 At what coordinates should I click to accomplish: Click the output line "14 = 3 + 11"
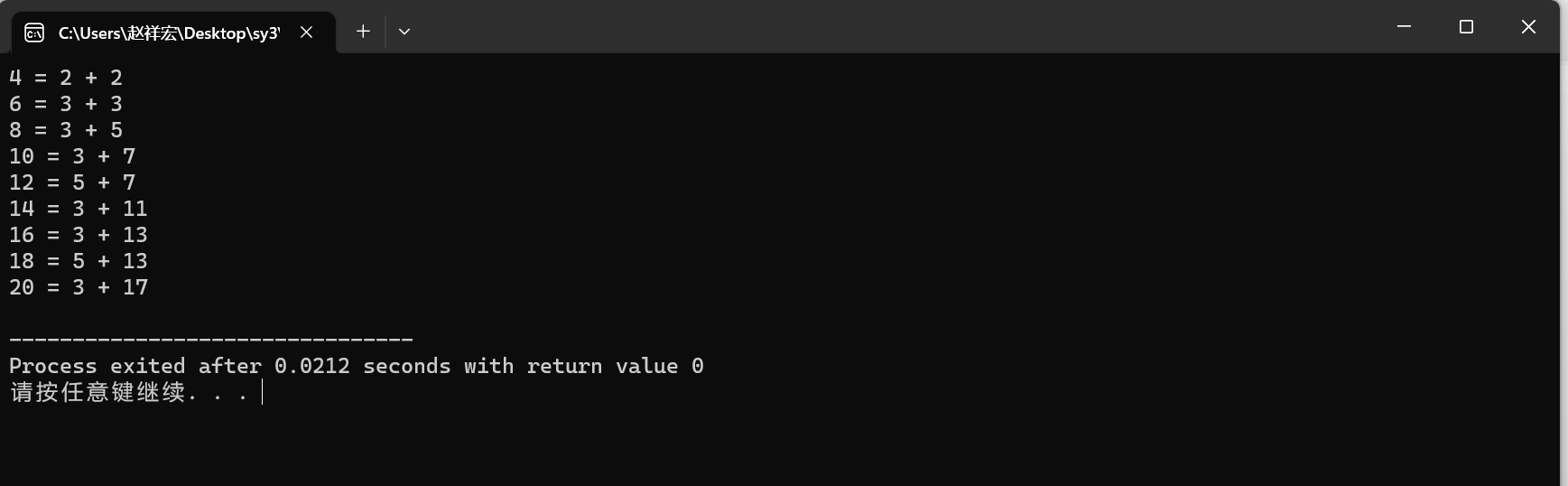(x=79, y=210)
